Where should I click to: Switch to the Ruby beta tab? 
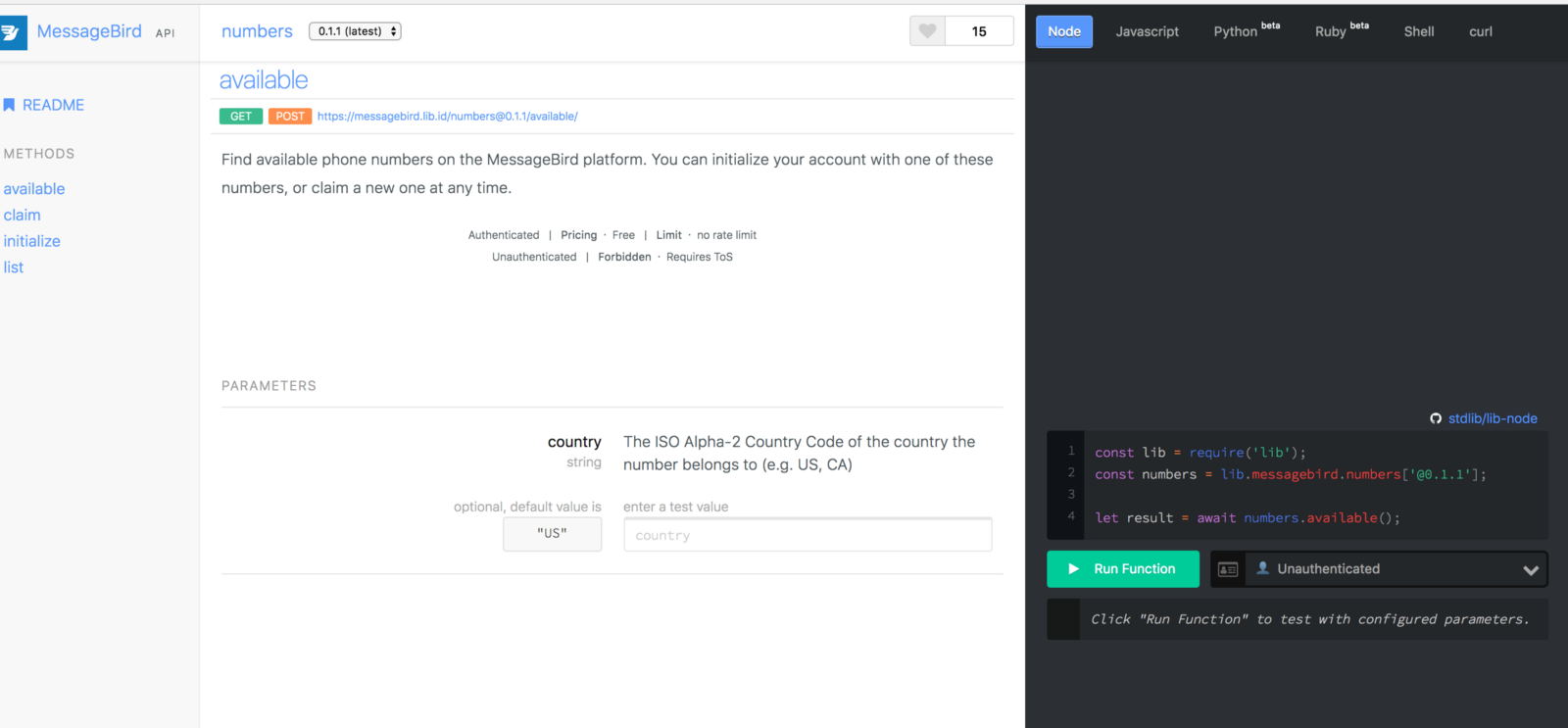pos(1342,30)
